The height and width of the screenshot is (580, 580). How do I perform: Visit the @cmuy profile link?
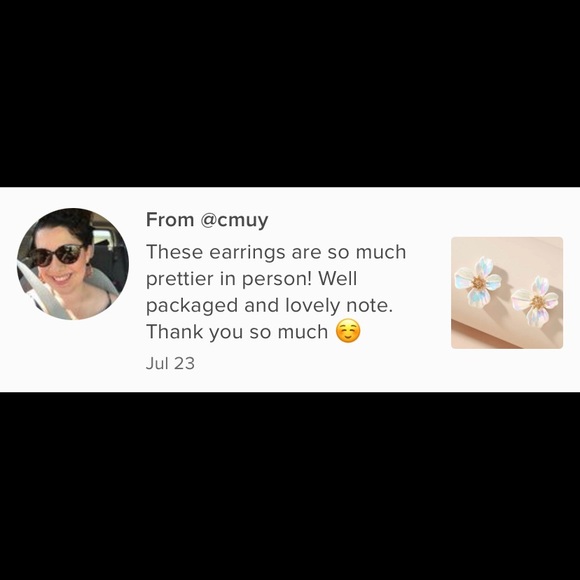point(234,220)
